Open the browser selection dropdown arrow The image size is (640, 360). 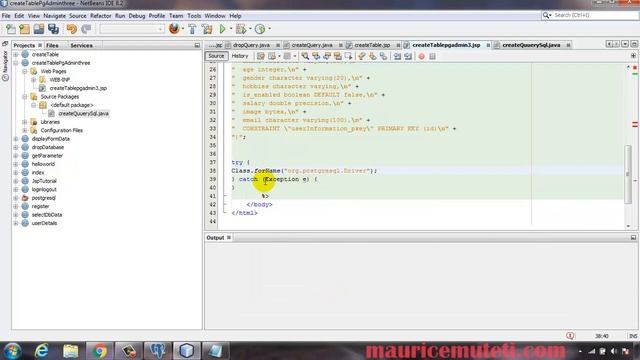coord(182,29)
